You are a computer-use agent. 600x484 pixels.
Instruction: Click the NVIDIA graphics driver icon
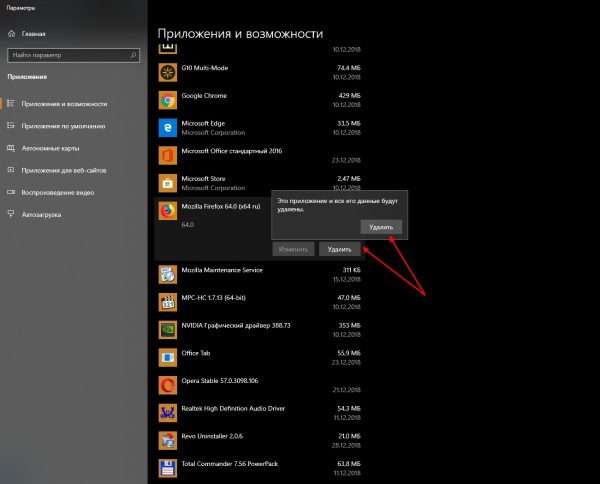click(168, 330)
